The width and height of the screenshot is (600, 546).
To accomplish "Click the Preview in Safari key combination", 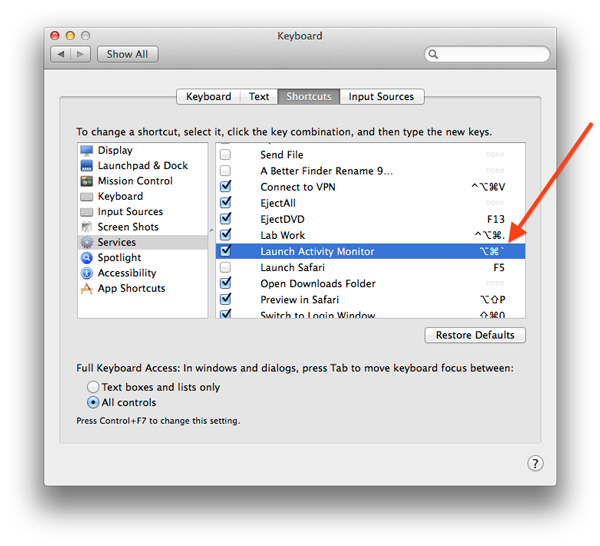I will [493, 300].
